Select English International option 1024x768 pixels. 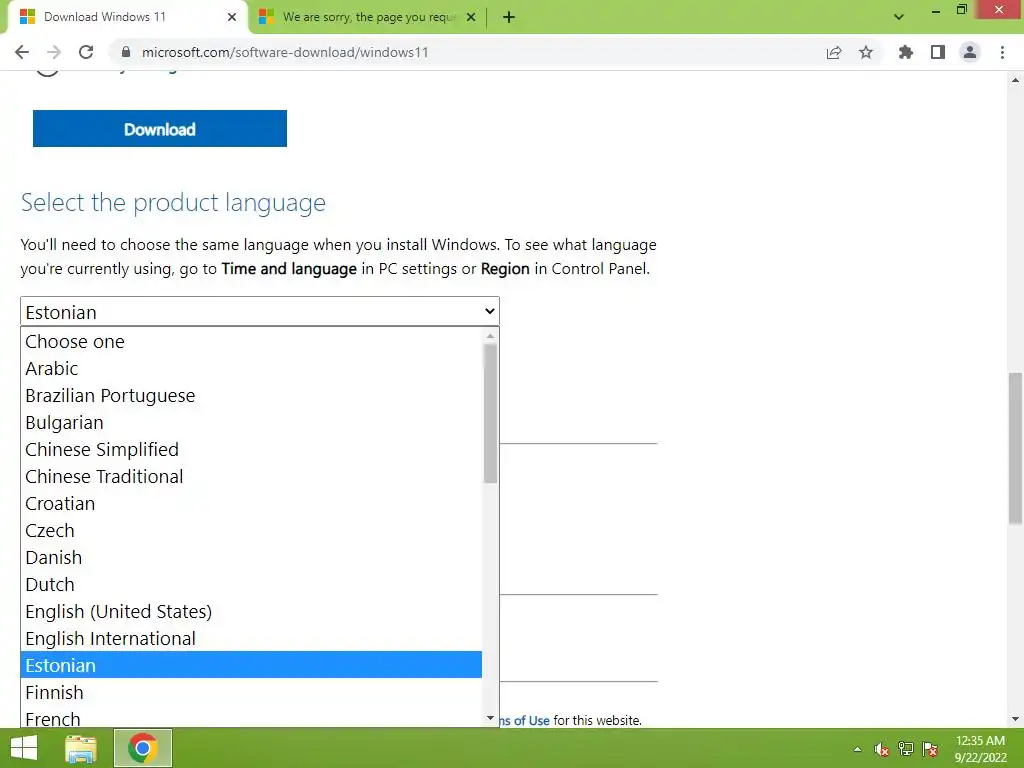[x=251, y=639]
